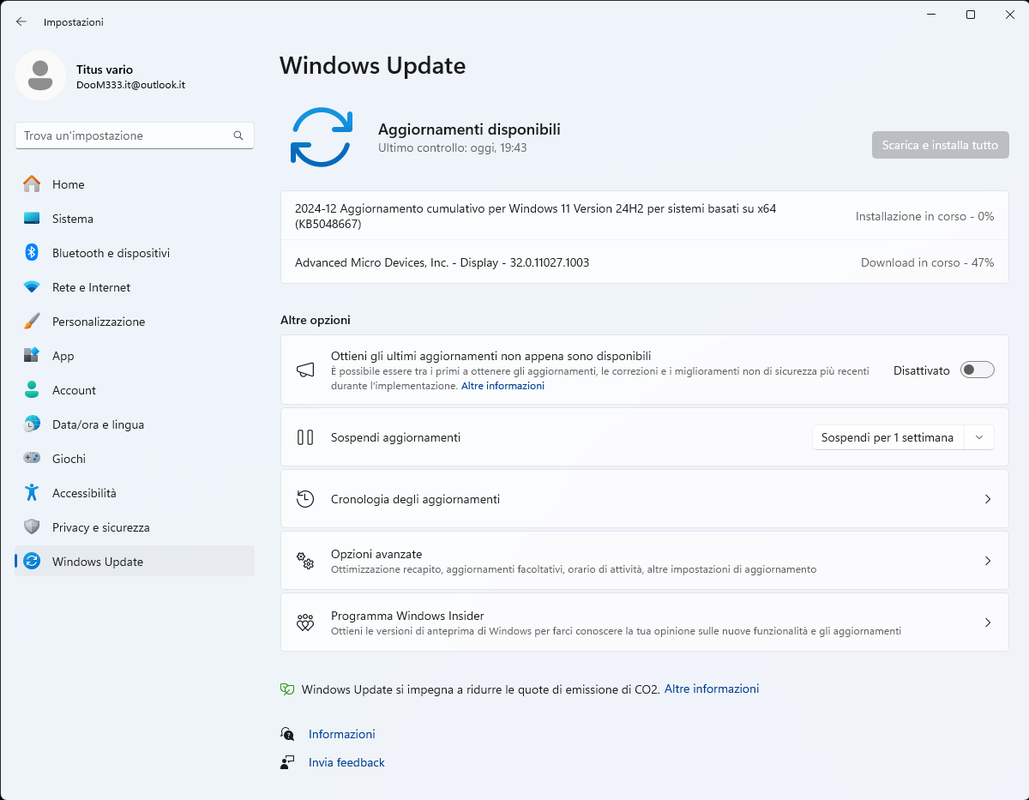1029x800 pixels.
Task: Click the large blue update sync icon
Action: (x=322, y=137)
